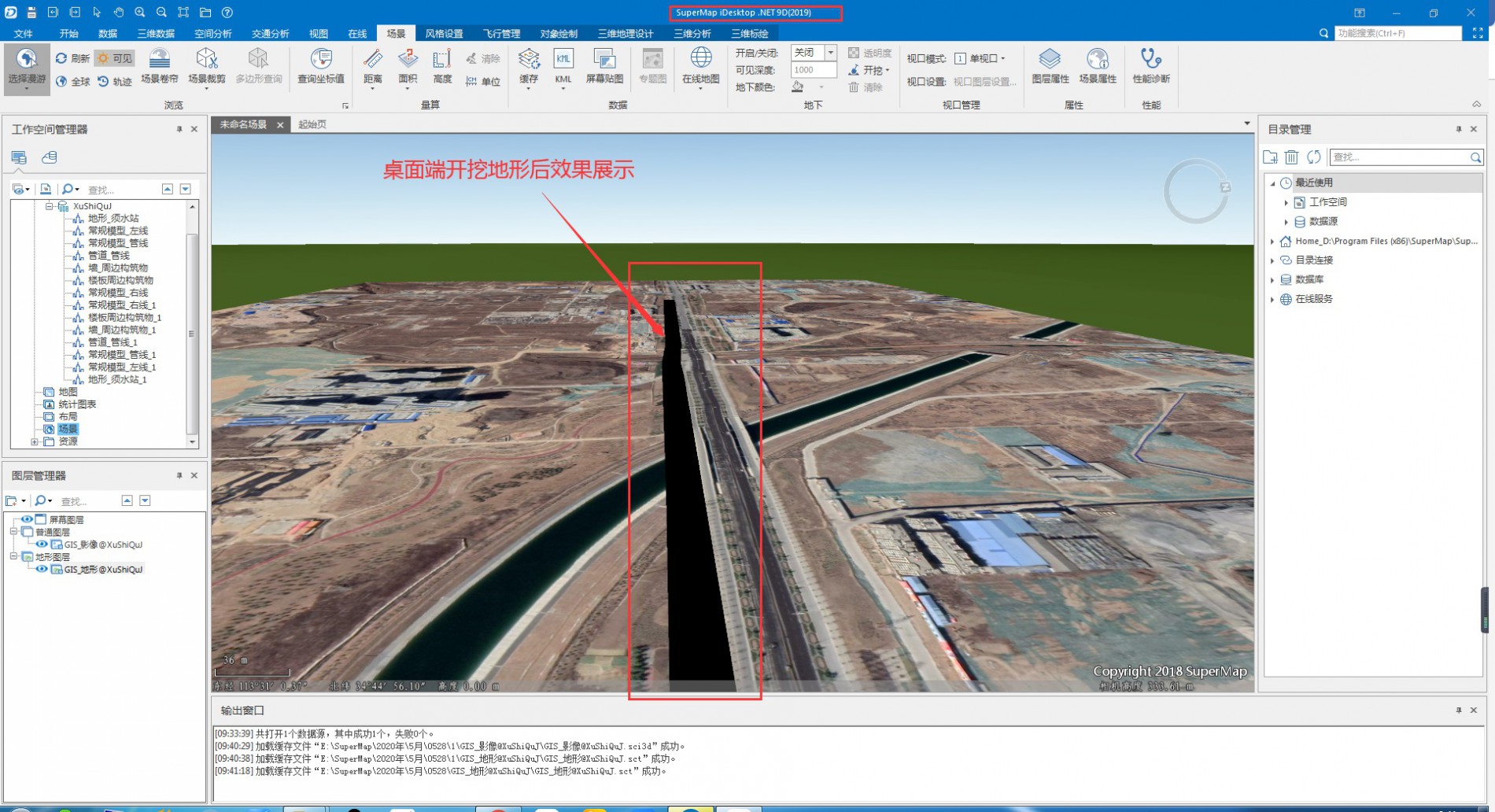Select the 高度 height measure tool
This screenshot has height=812, width=1495.
442,66
